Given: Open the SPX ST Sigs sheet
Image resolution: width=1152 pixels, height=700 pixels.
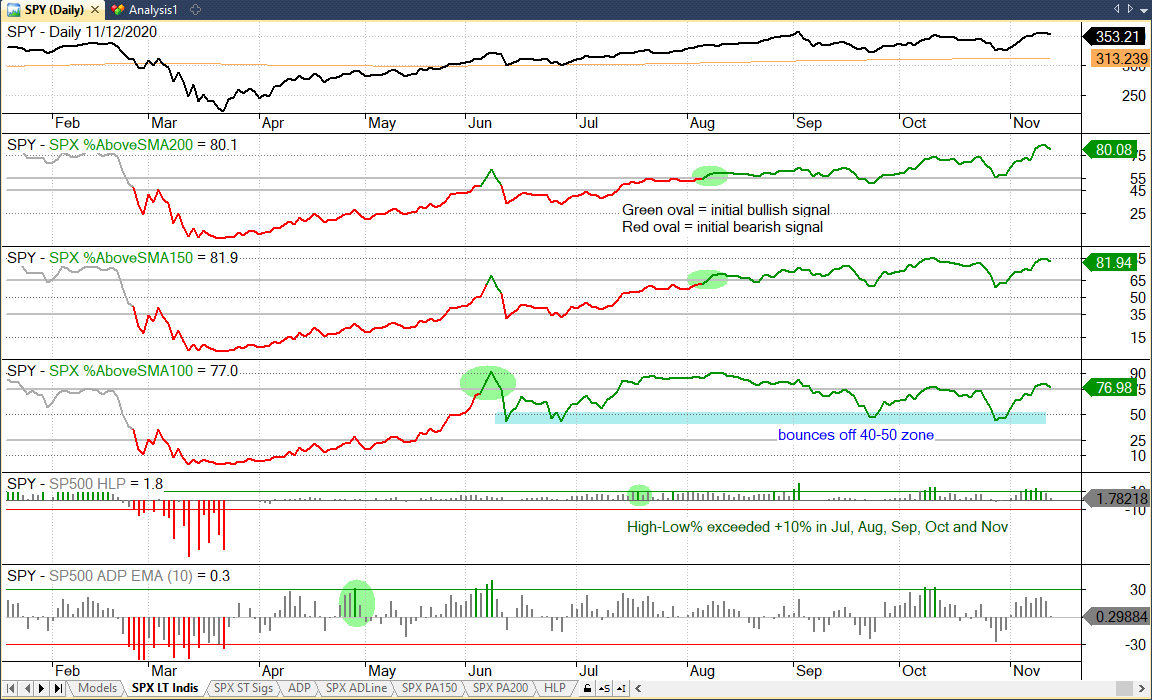Looking at the screenshot, I should coord(243,688).
